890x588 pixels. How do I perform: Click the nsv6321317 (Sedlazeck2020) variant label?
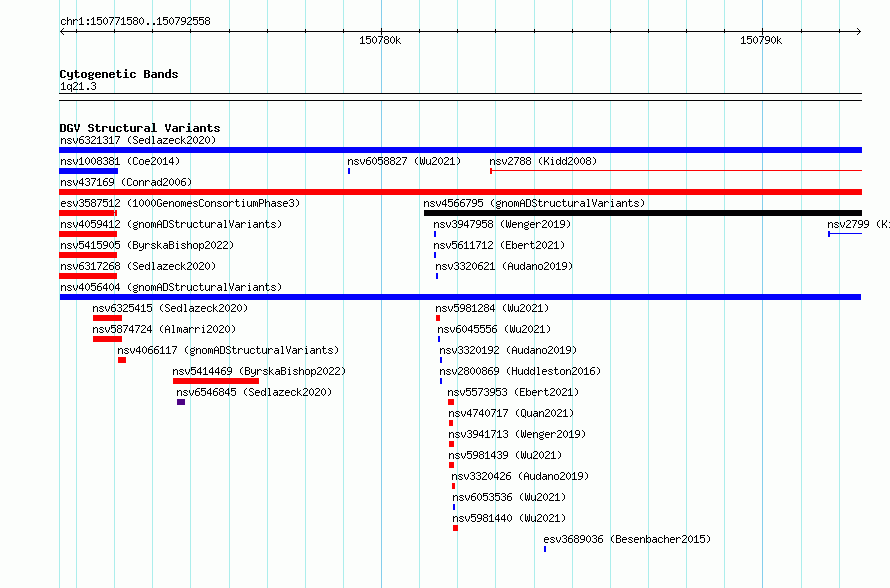coord(138,140)
